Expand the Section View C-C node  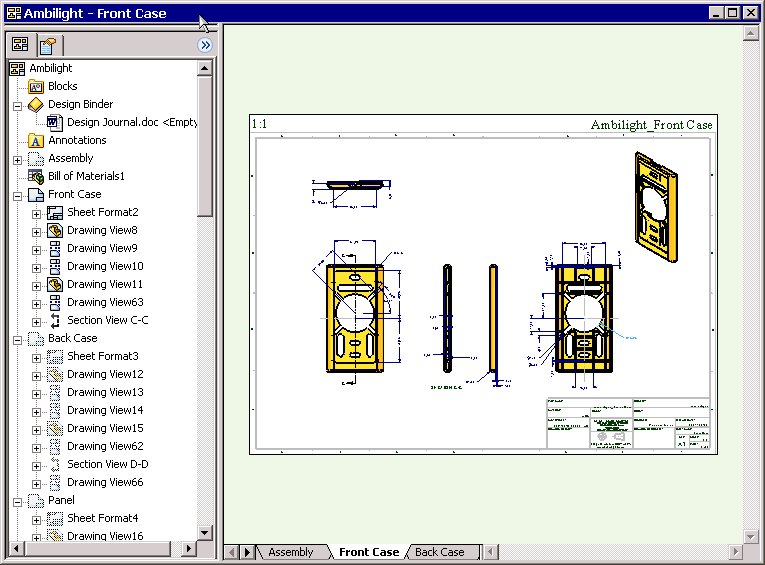click(x=37, y=322)
